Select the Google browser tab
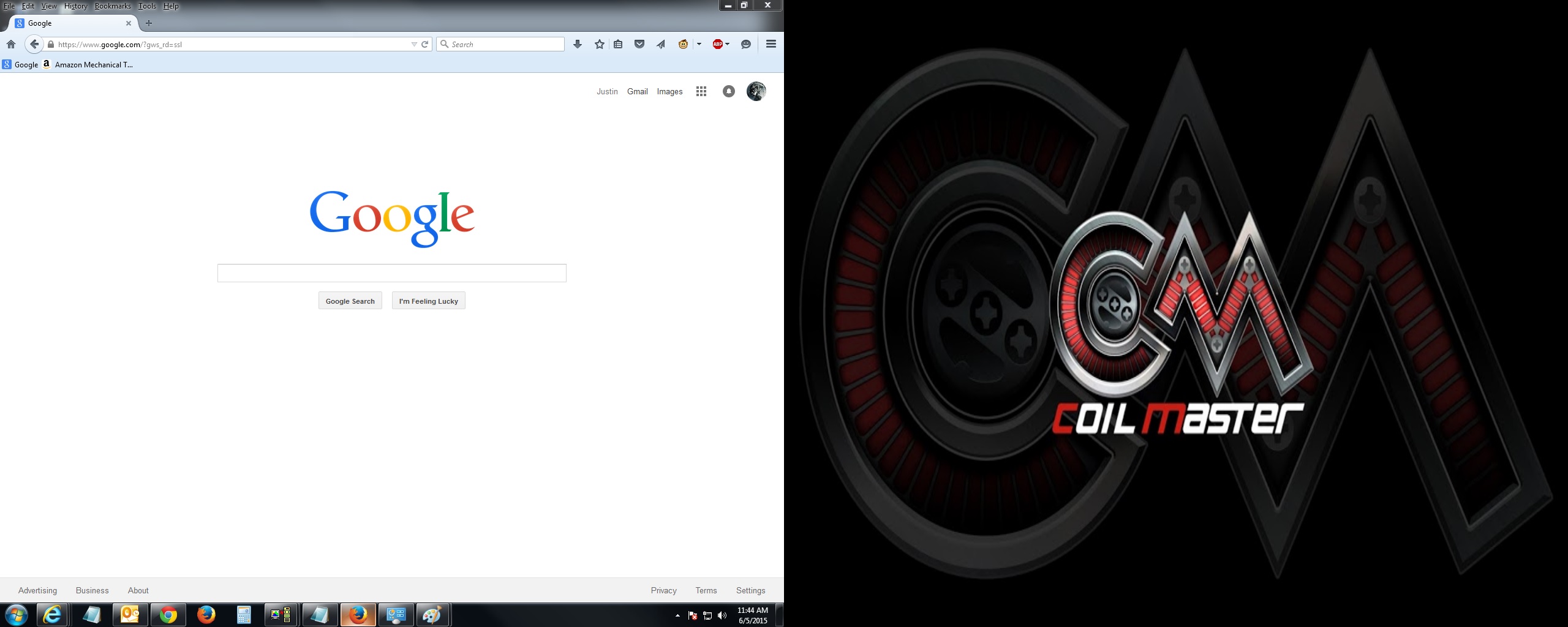Screen dimensions: 1568x627 coord(73,23)
